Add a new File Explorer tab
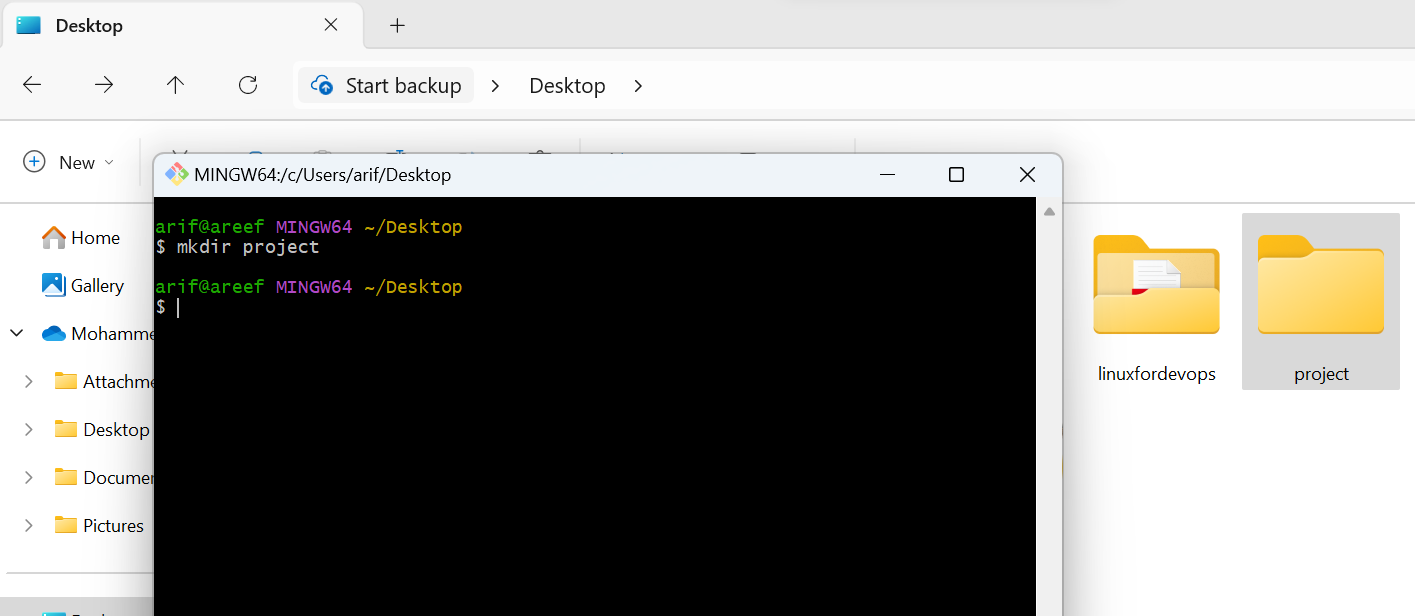This screenshot has height=616, width=1415. [x=397, y=25]
